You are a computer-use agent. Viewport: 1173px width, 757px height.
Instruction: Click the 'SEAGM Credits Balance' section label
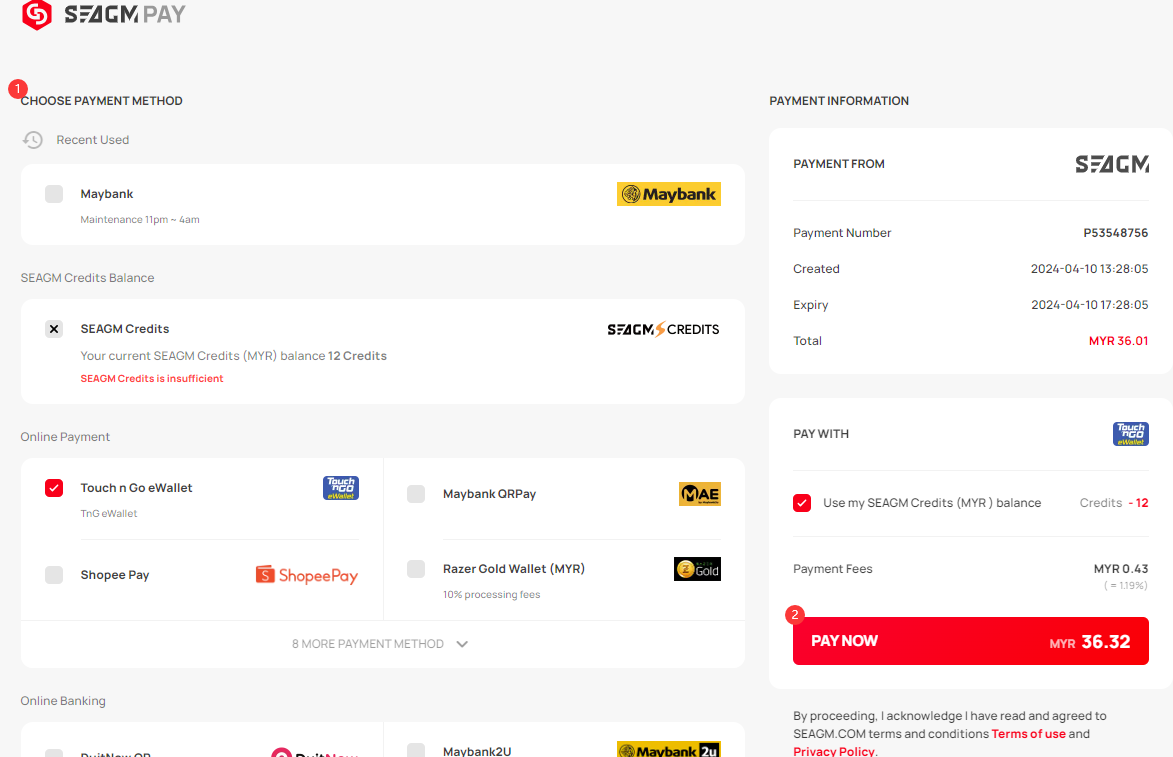coord(88,278)
